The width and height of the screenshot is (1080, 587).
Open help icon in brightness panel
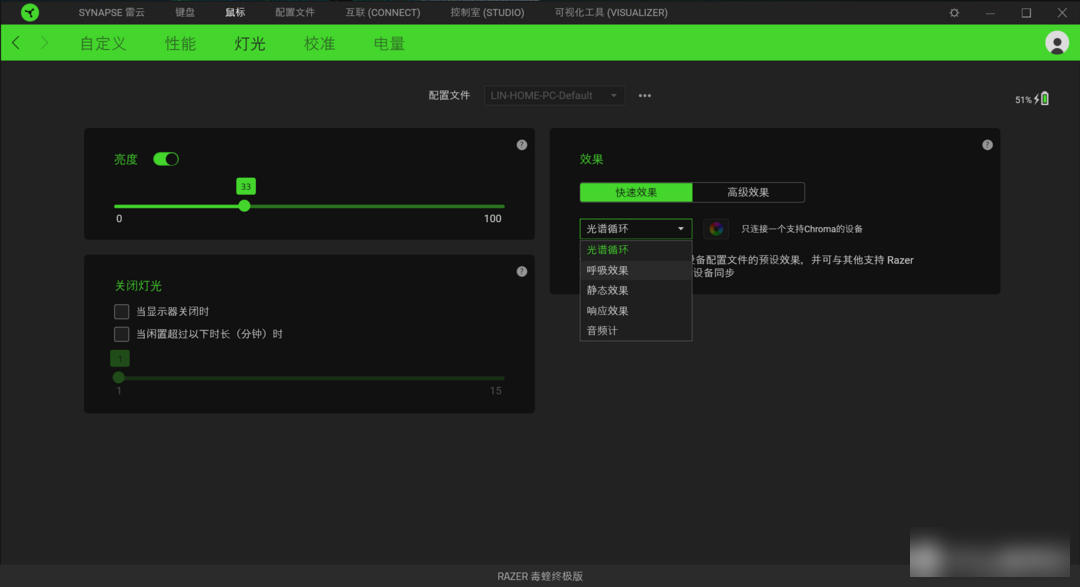521,145
